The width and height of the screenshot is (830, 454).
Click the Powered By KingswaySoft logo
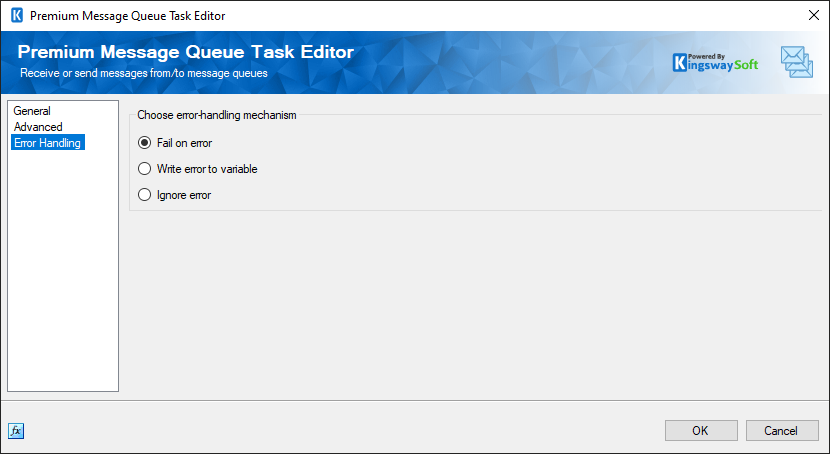[x=716, y=62]
